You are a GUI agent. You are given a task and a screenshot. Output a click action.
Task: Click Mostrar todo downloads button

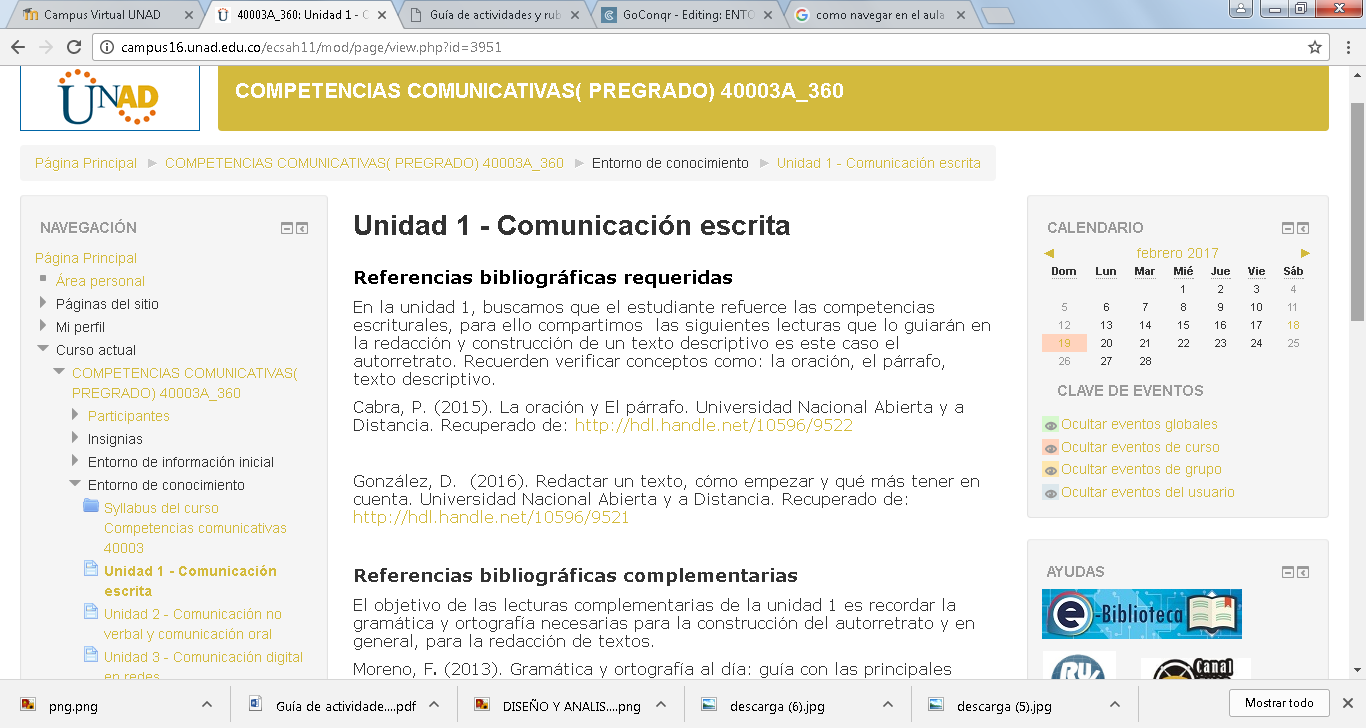pos(1279,703)
